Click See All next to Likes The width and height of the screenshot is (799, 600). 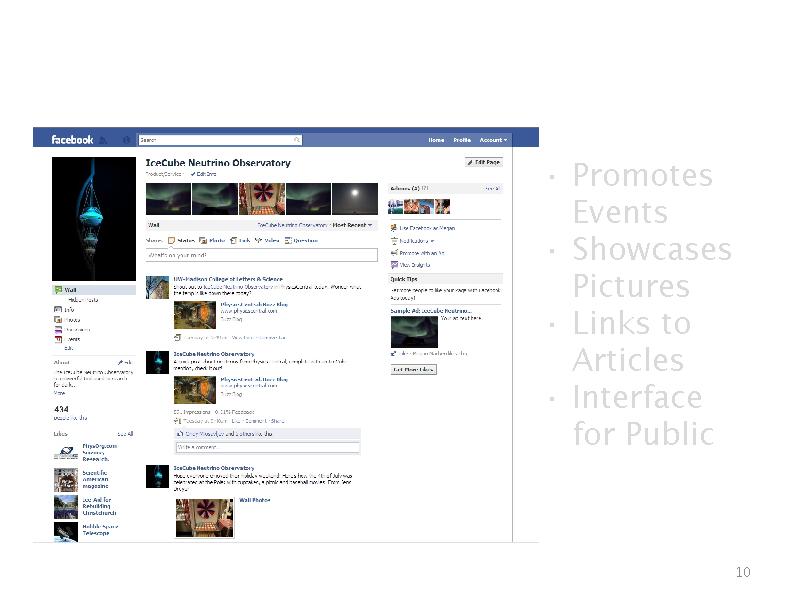click(x=125, y=434)
